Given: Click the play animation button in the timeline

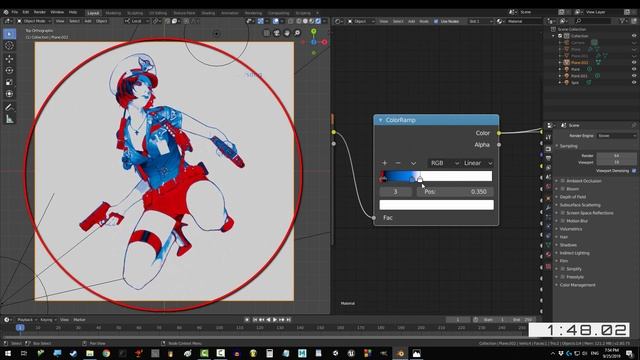Looking at the screenshot, I should [x=275, y=320].
